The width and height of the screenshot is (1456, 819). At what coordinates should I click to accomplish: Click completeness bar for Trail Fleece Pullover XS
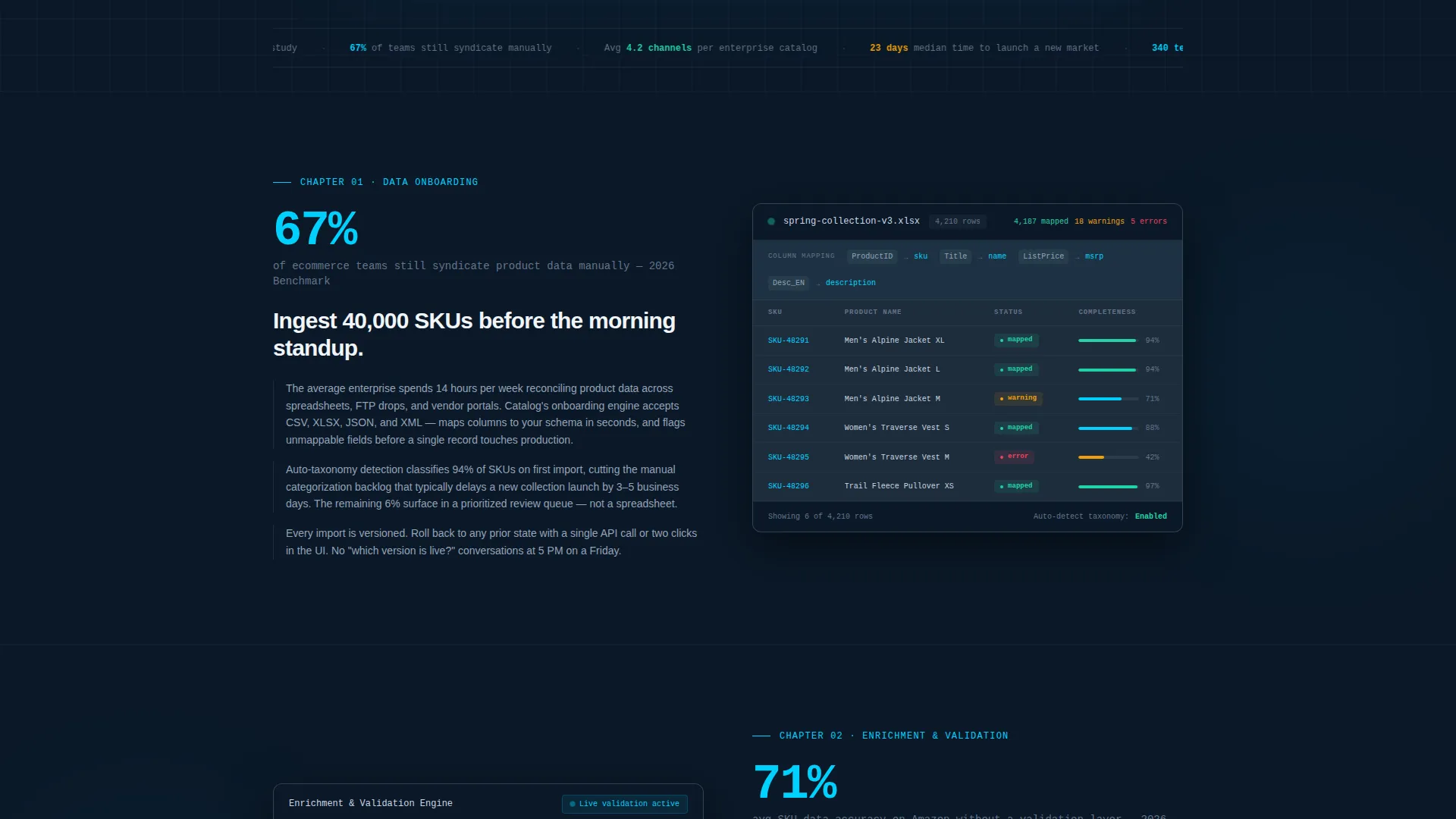(1108, 486)
